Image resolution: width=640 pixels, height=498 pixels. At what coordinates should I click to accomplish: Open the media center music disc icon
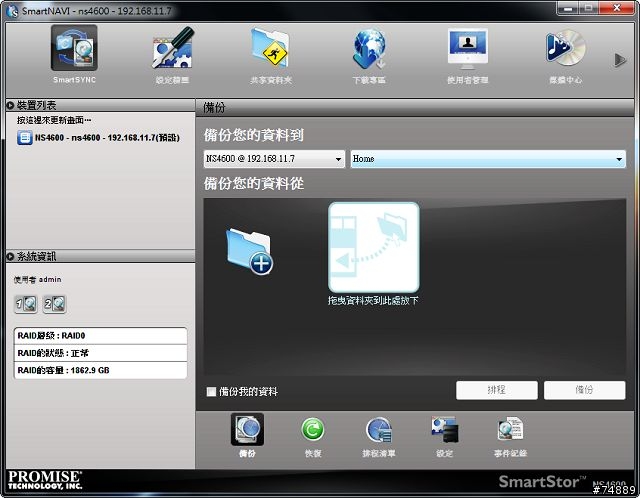click(x=566, y=48)
